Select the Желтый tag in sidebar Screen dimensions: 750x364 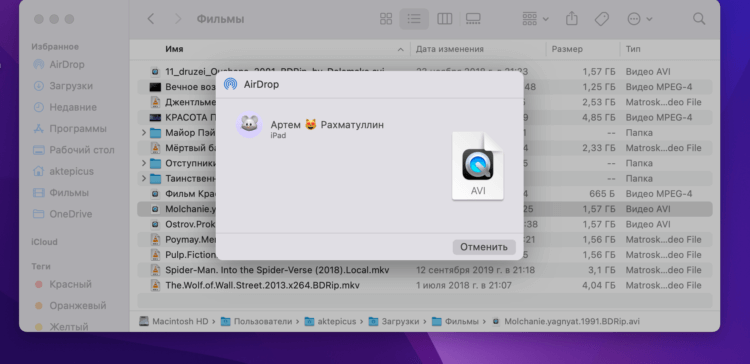pyautogui.click(x=61, y=327)
